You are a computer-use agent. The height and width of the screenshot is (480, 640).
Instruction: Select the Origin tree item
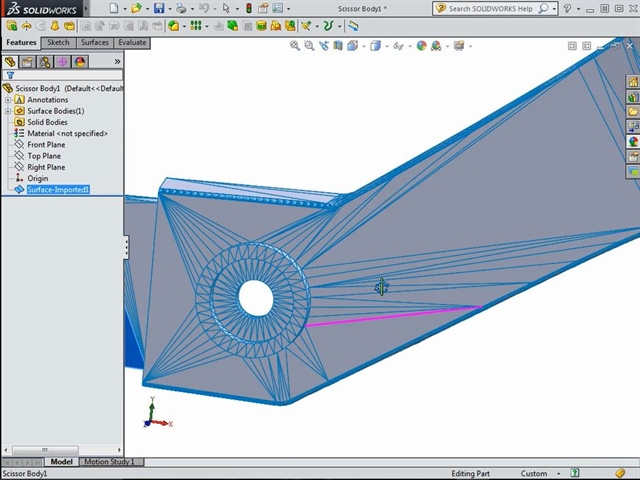(x=38, y=178)
